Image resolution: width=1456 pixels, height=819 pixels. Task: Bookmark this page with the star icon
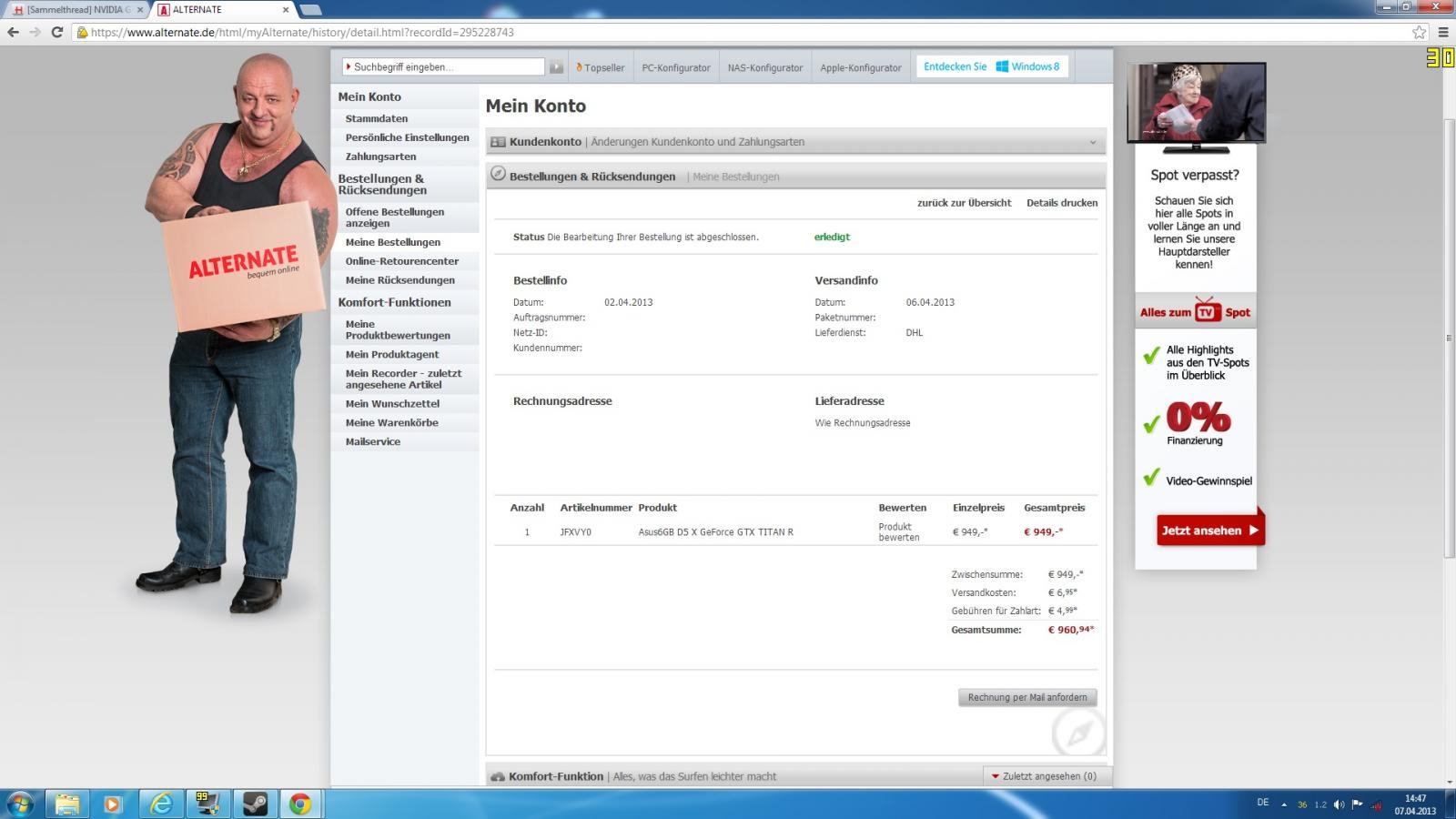(1419, 32)
